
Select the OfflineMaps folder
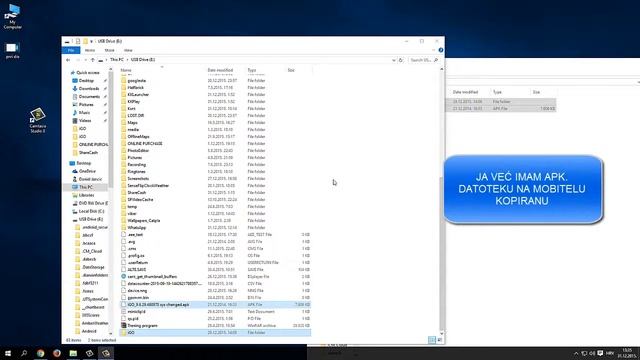(x=138, y=137)
